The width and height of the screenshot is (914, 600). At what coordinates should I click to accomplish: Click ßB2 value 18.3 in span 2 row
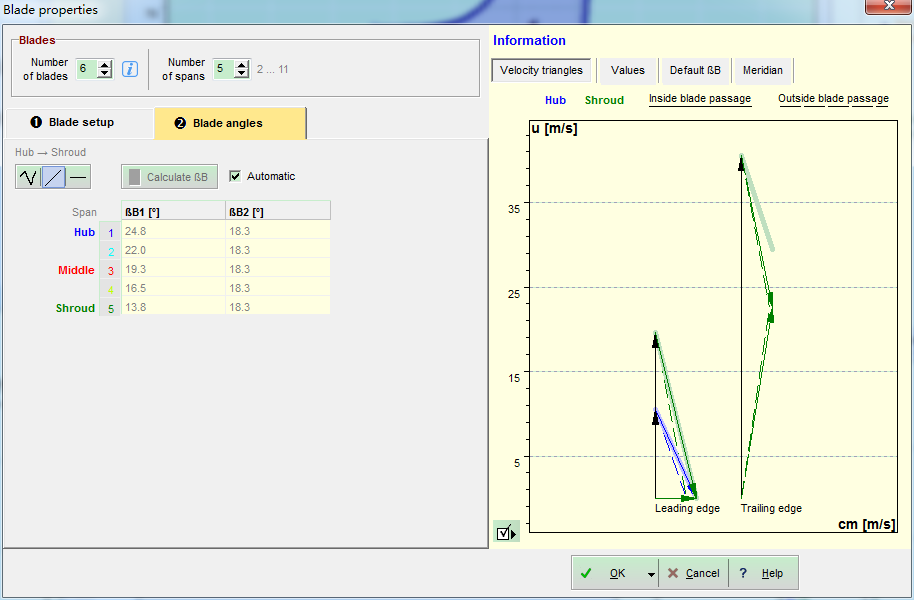(x=277, y=250)
